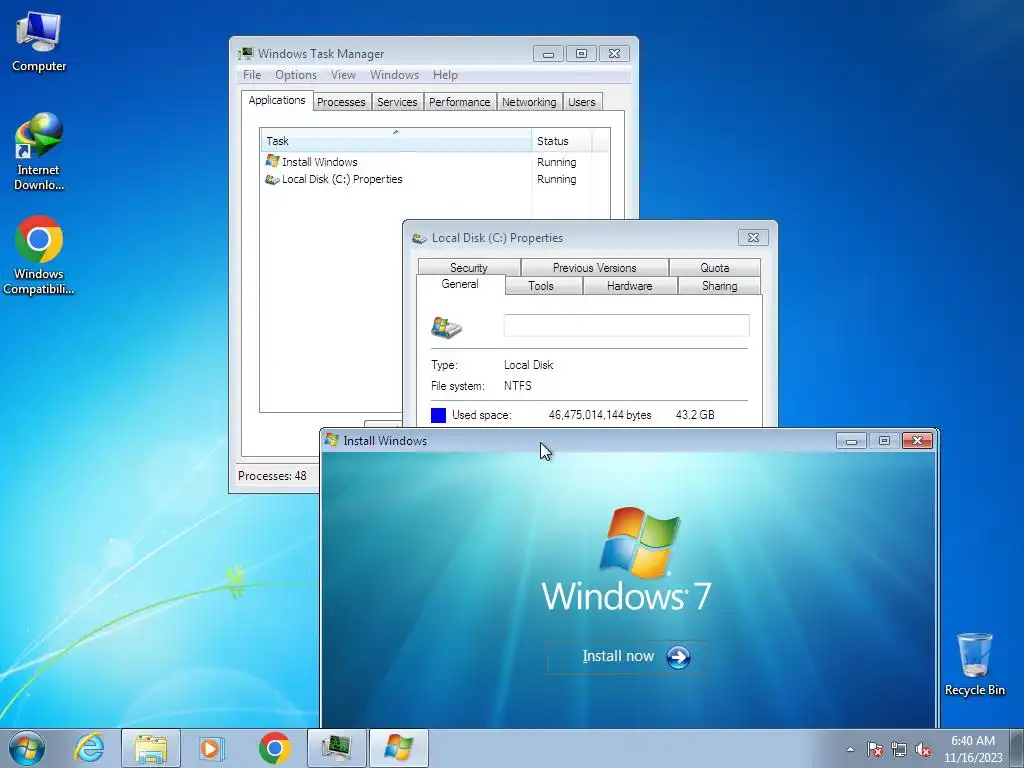Screen dimensions: 1024x768
Task: Sort by the Task column header
Action: pyautogui.click(x=396, y=141)
